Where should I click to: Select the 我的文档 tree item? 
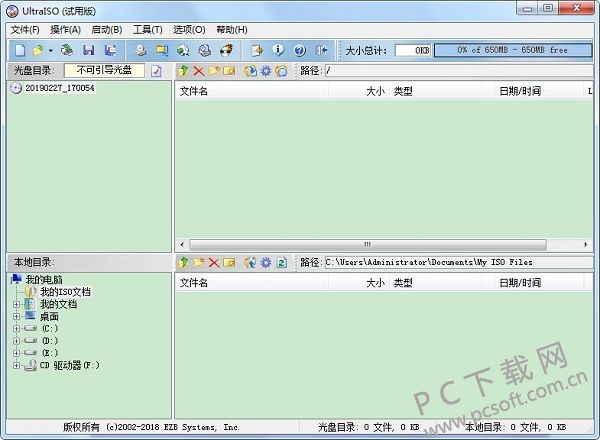tap(59, 305)
